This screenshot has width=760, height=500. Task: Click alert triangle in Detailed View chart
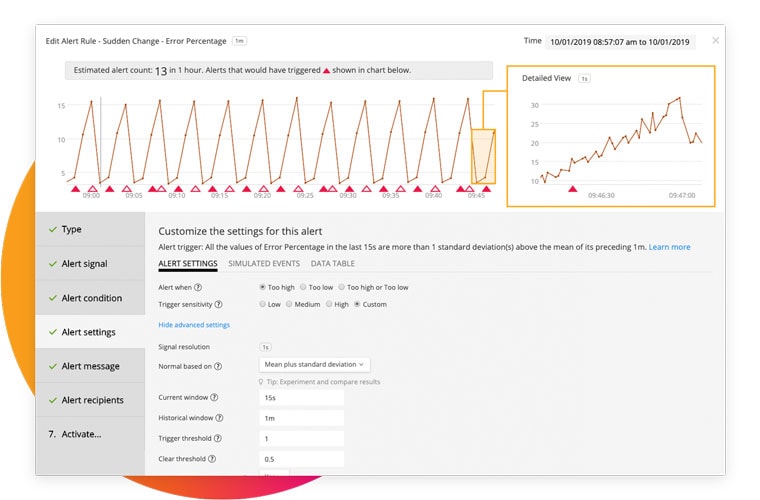[x=572, y=188]
